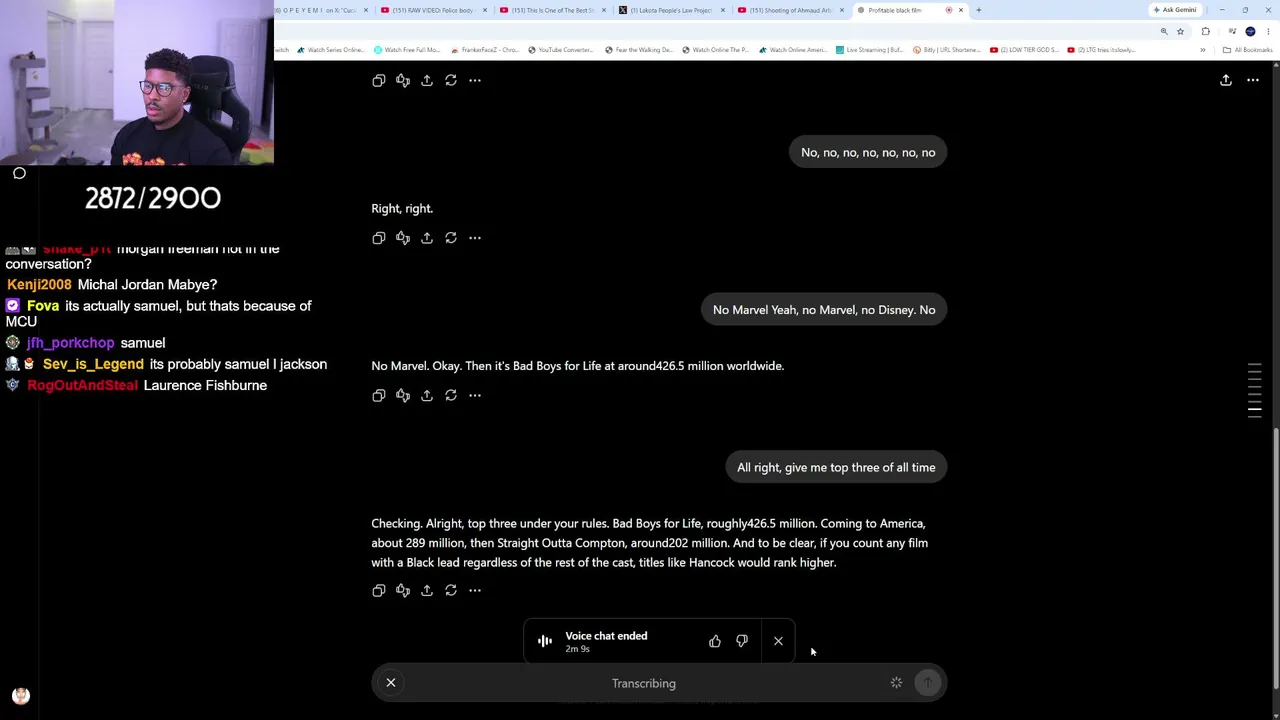This screenshot has height=720, width=1280.
Task: Copy the 'Checking. Alright, top three' response
Action: click(379, 591)
